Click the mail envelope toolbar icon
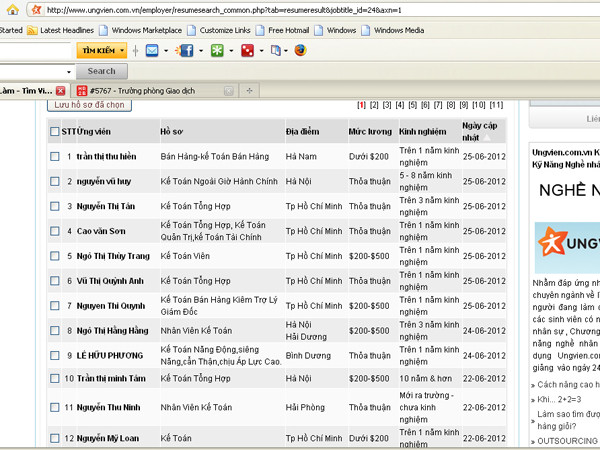This screenshot has width=600, height=450. point(151,50)
